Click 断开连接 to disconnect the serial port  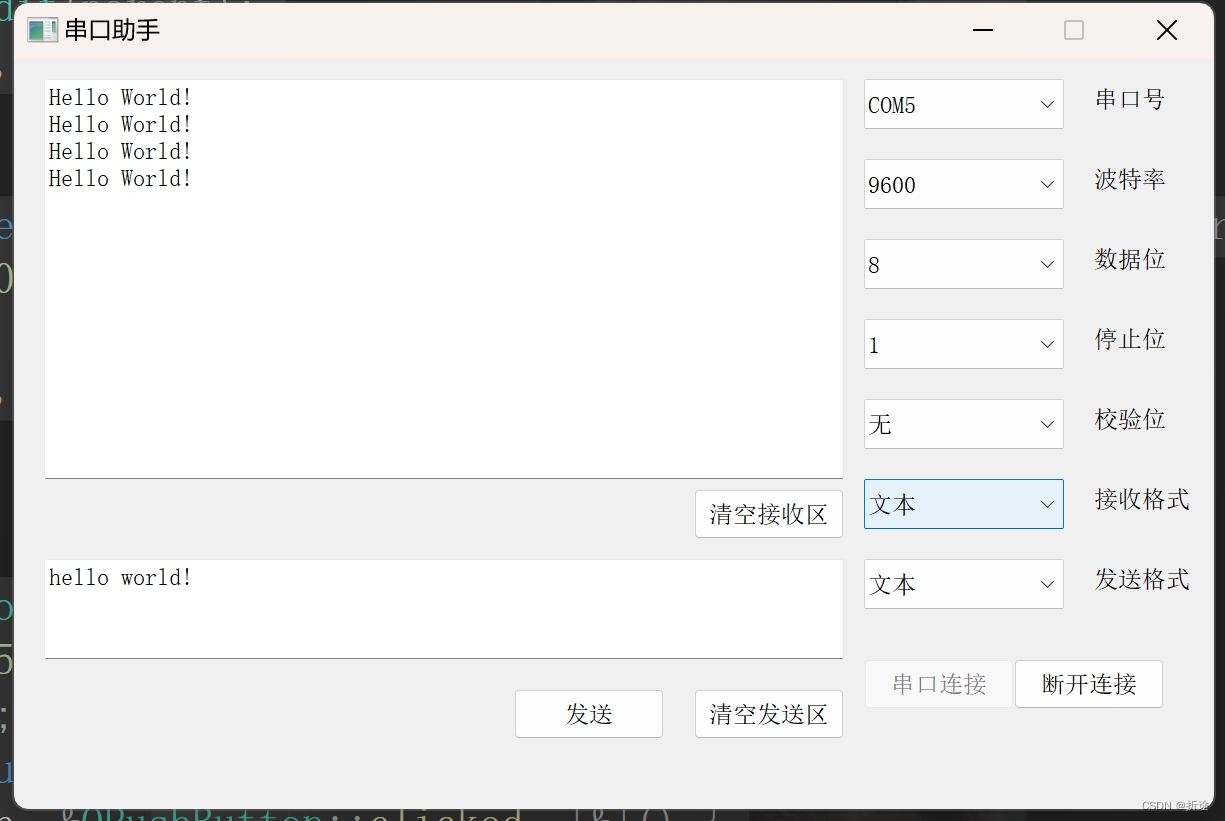[1088, 684]
